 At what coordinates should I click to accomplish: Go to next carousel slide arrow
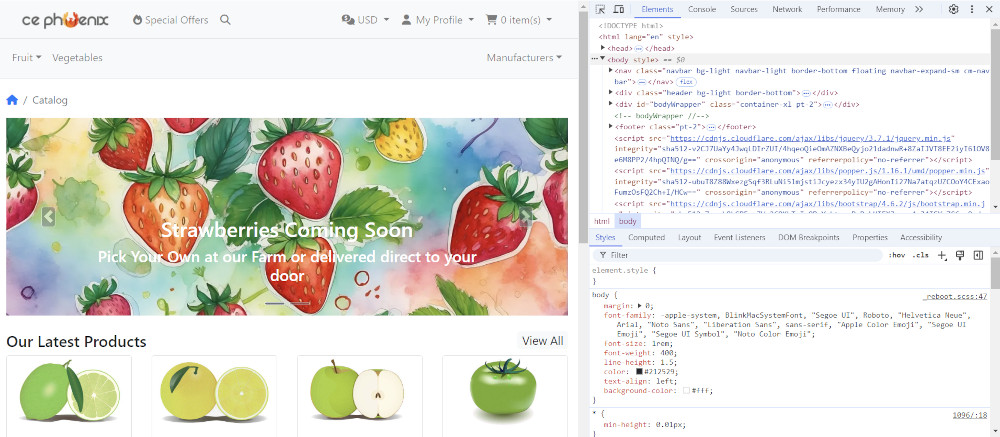click(526, 217)
